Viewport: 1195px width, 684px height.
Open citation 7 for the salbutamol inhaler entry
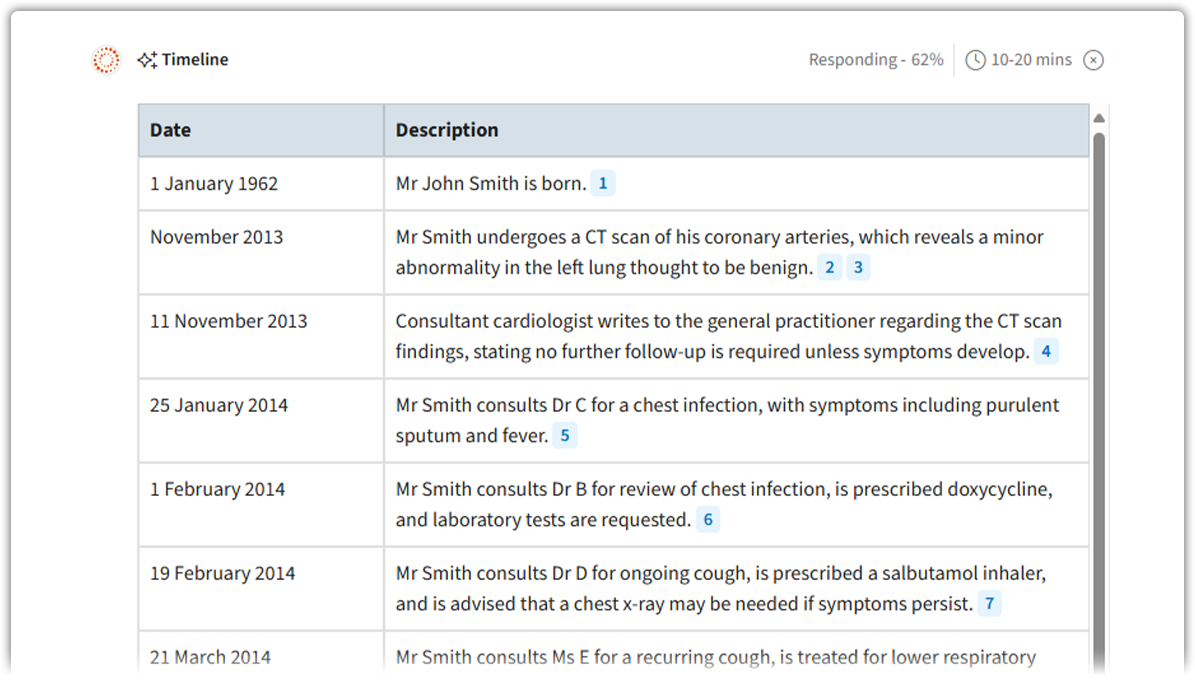point(989,604)
